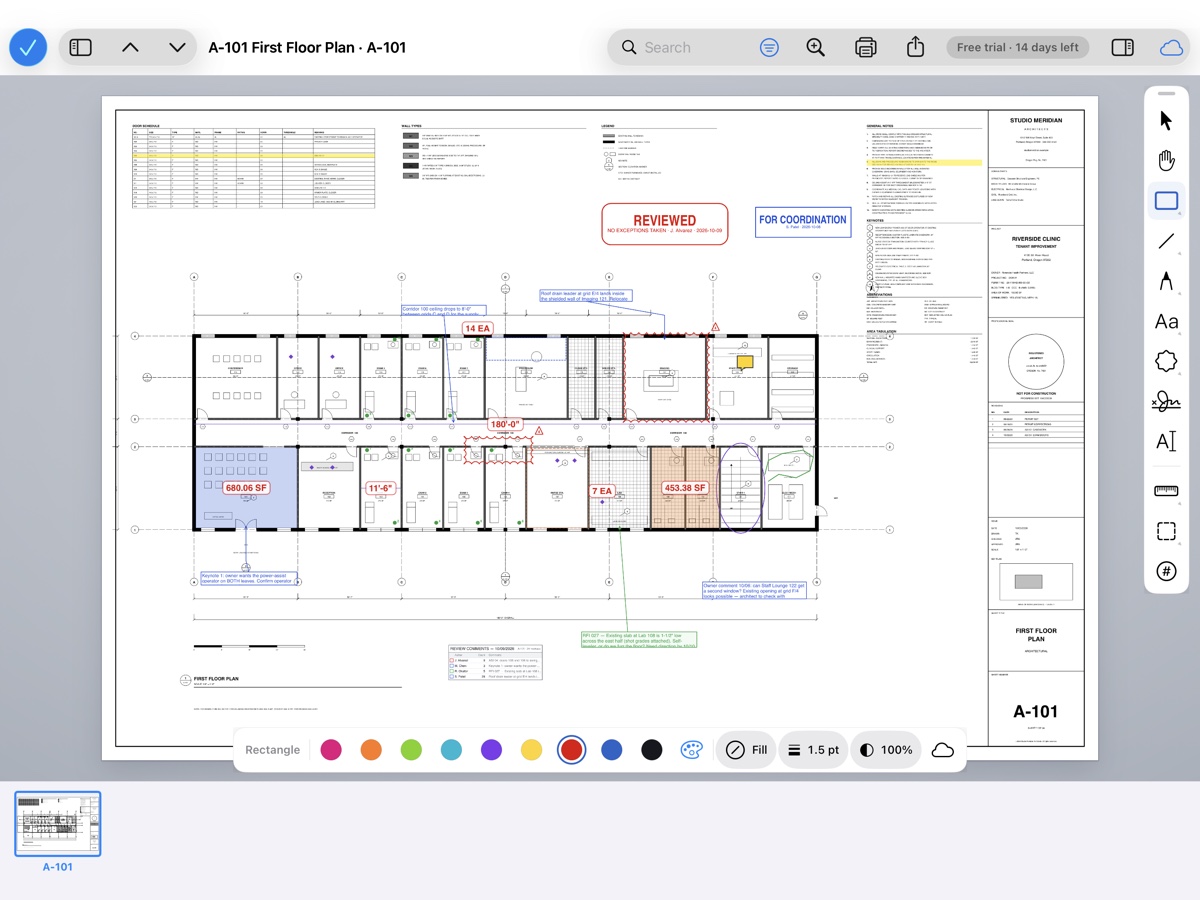This screenshot has width=1200, height=900.
Task: Select the Aa text annotation tool
Action: point(1166,321)
